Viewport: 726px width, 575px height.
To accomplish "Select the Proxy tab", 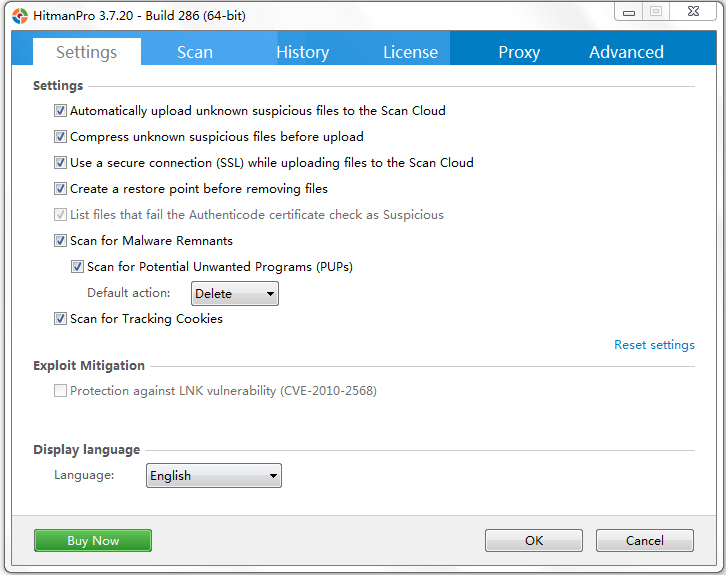I will pyautogui.click(x=519, y=52).
